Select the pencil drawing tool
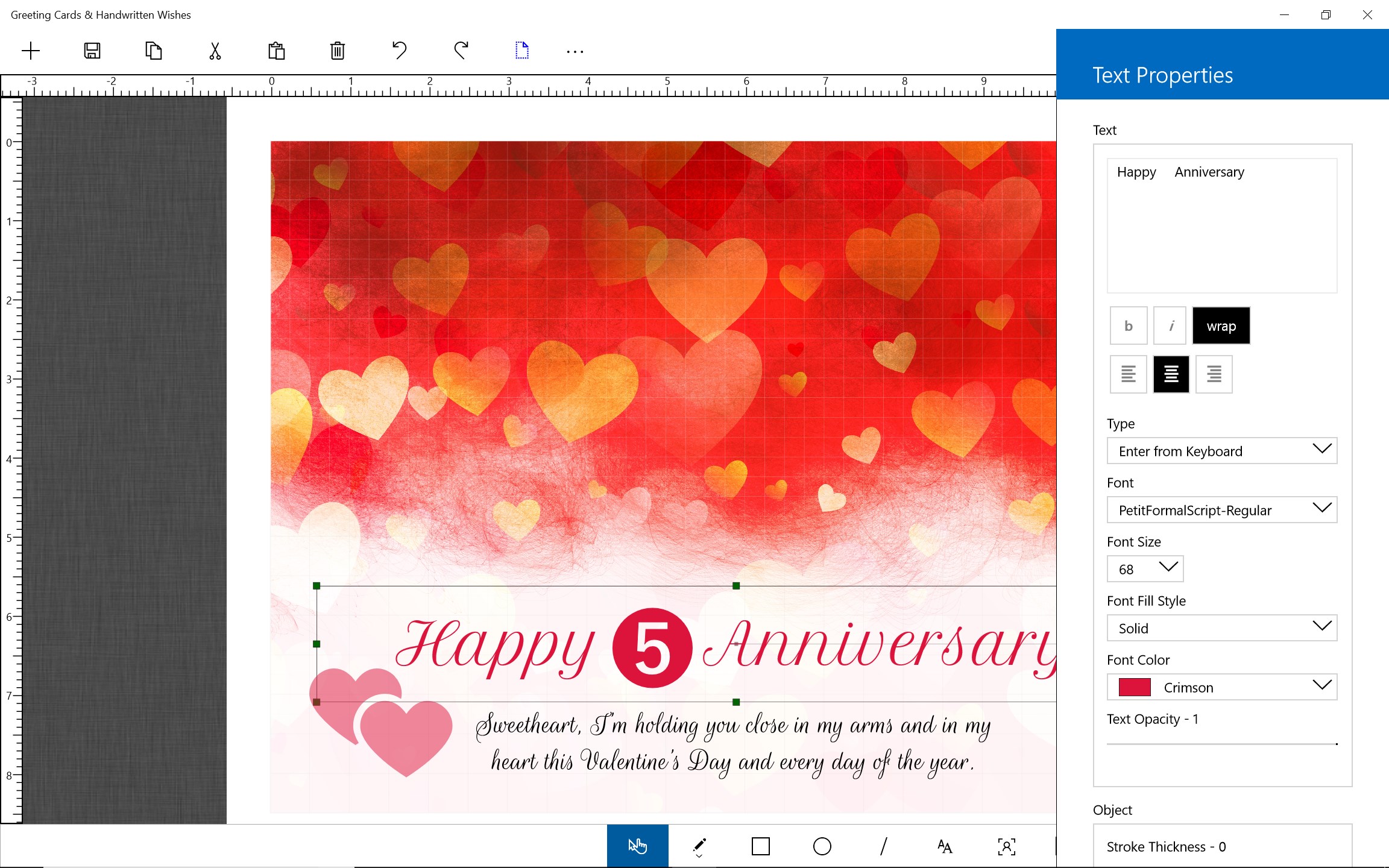This screenshot has width=1389, height=868. 699,846
